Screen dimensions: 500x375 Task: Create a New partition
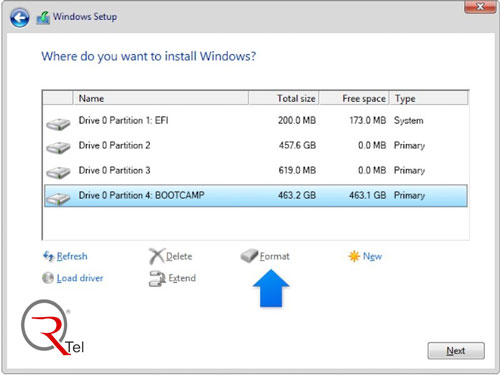(x=372, y=256)
